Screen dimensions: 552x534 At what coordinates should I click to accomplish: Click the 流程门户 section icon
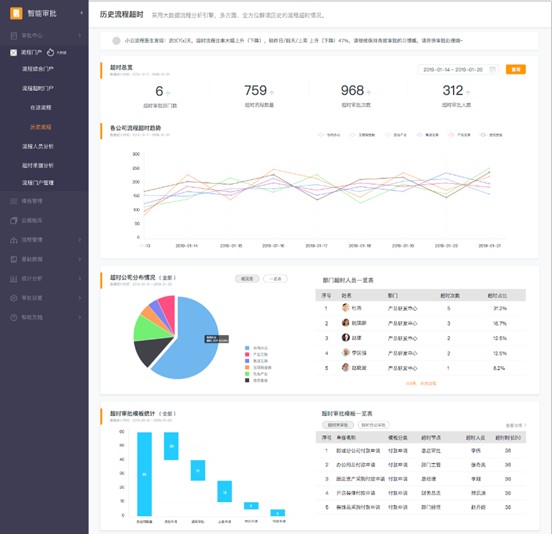pyautogui.click(x=13, y=52)
